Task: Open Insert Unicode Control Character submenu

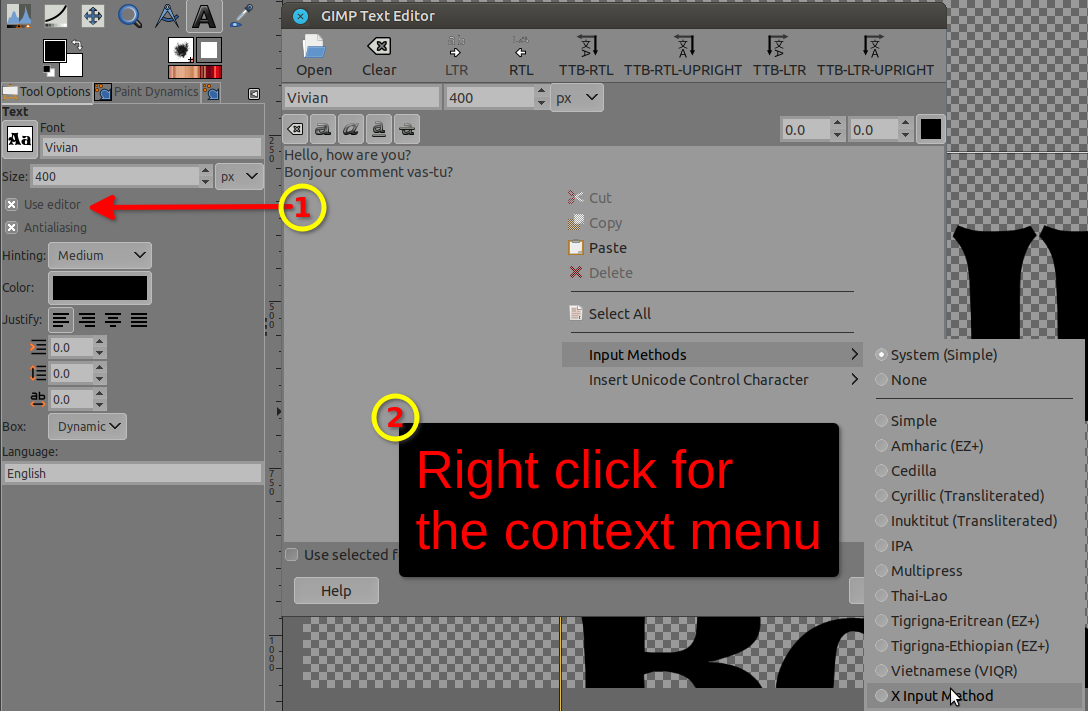Action: click(712, 379)
